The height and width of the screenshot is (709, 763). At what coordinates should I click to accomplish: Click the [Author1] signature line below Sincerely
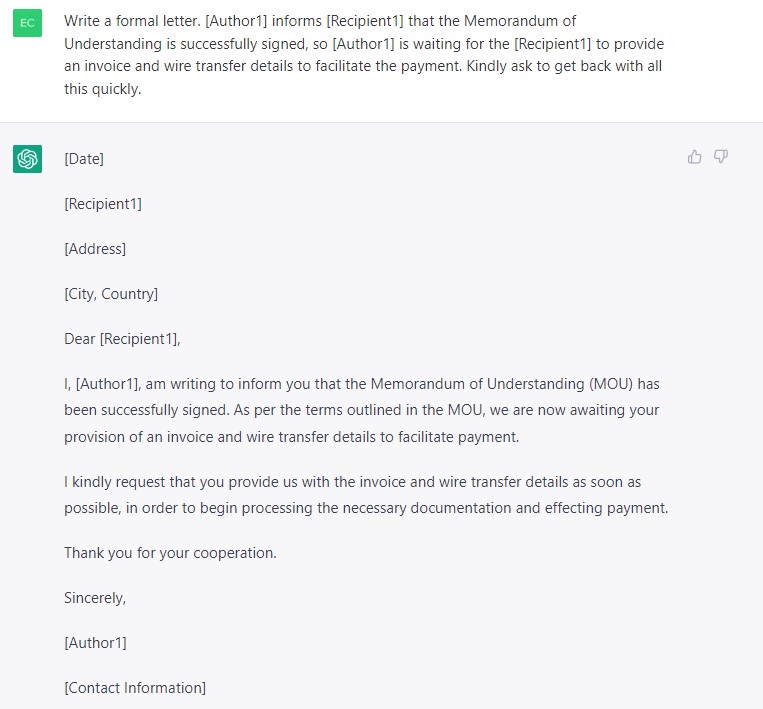tap(95, 643)
